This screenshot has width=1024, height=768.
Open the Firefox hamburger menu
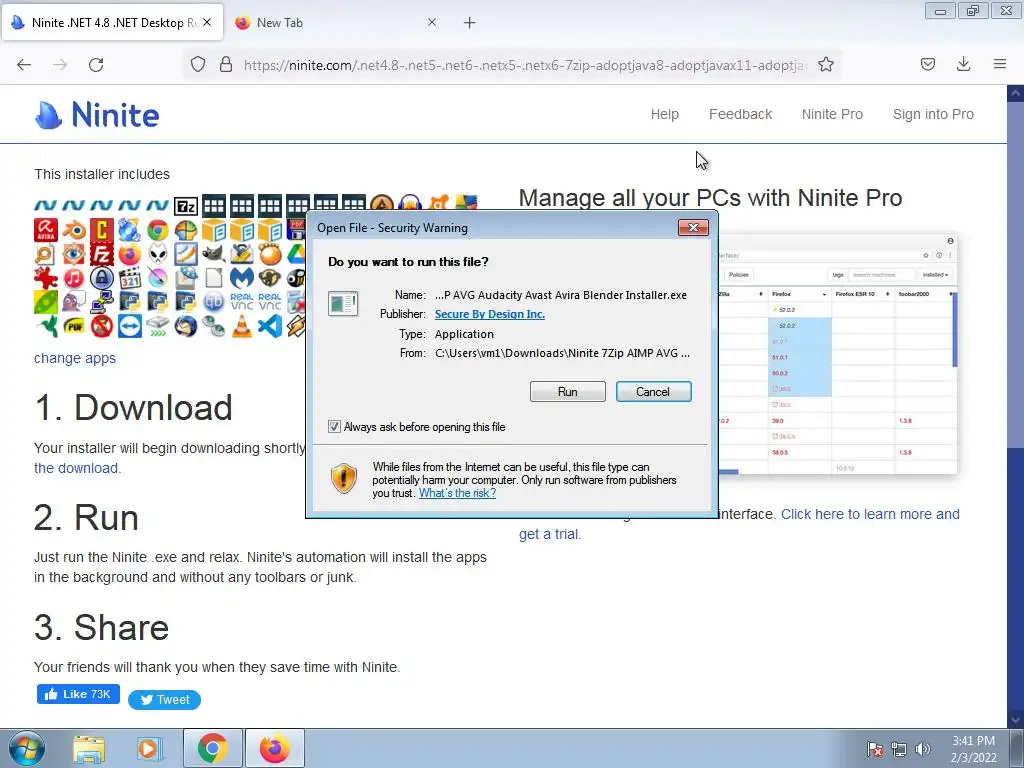(x=1000, y=64)
